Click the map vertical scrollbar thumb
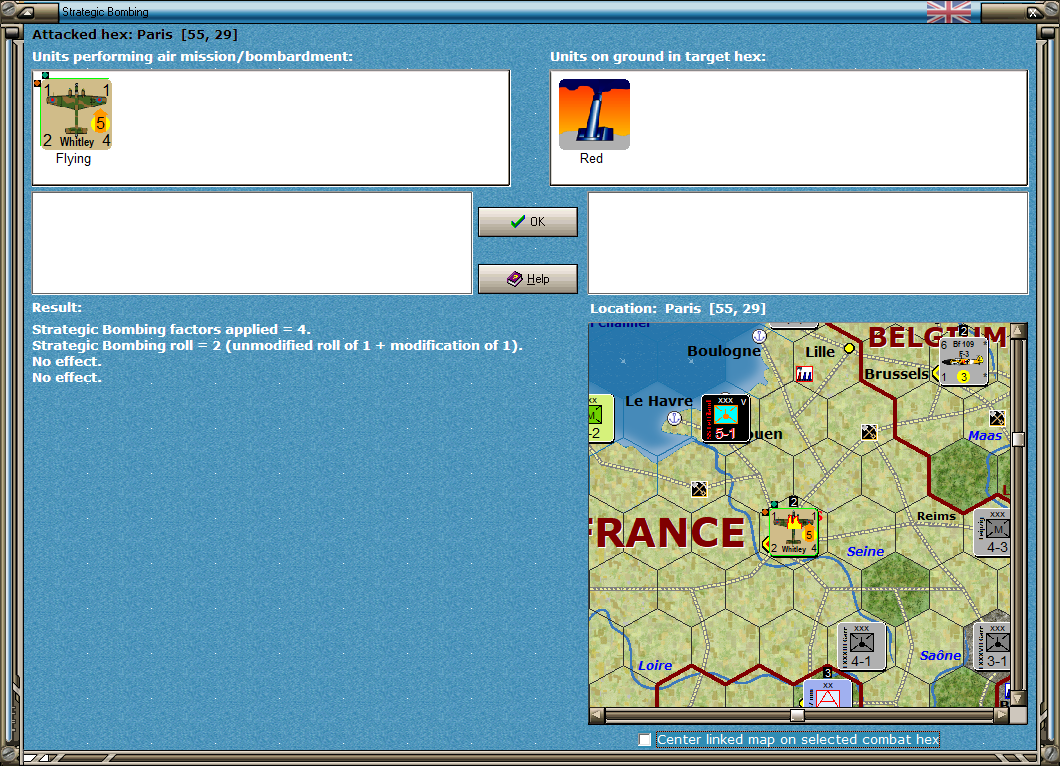 (x=1018, y=439)
